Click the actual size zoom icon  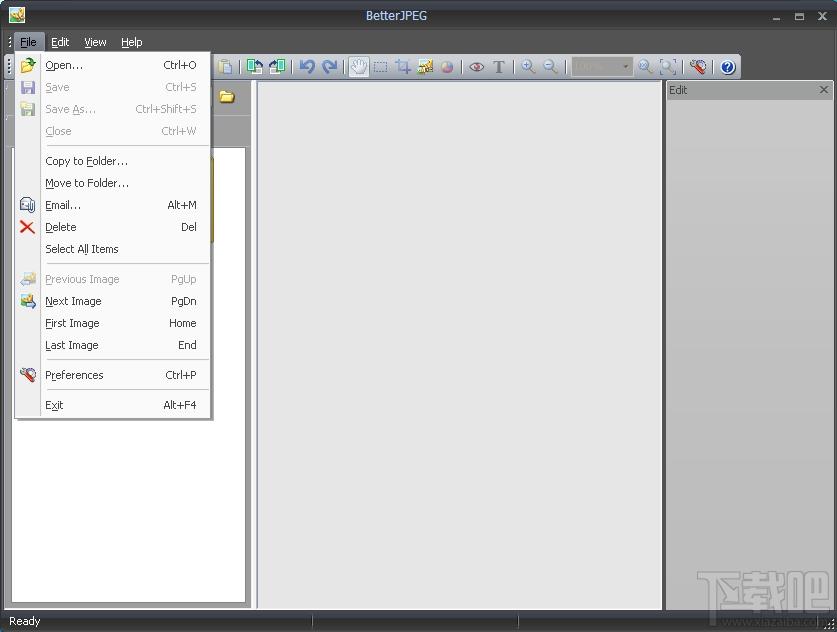645,67
